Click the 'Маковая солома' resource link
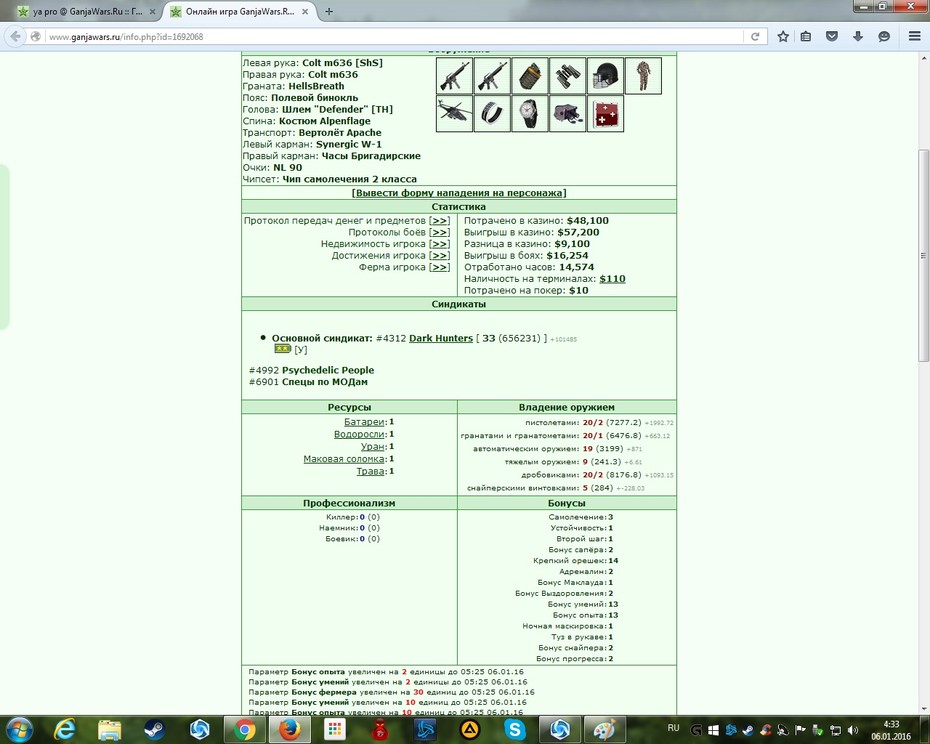Image resolution: width=930 pixels, height=744 pixels. pyautogui.click(x=344, y=459)
